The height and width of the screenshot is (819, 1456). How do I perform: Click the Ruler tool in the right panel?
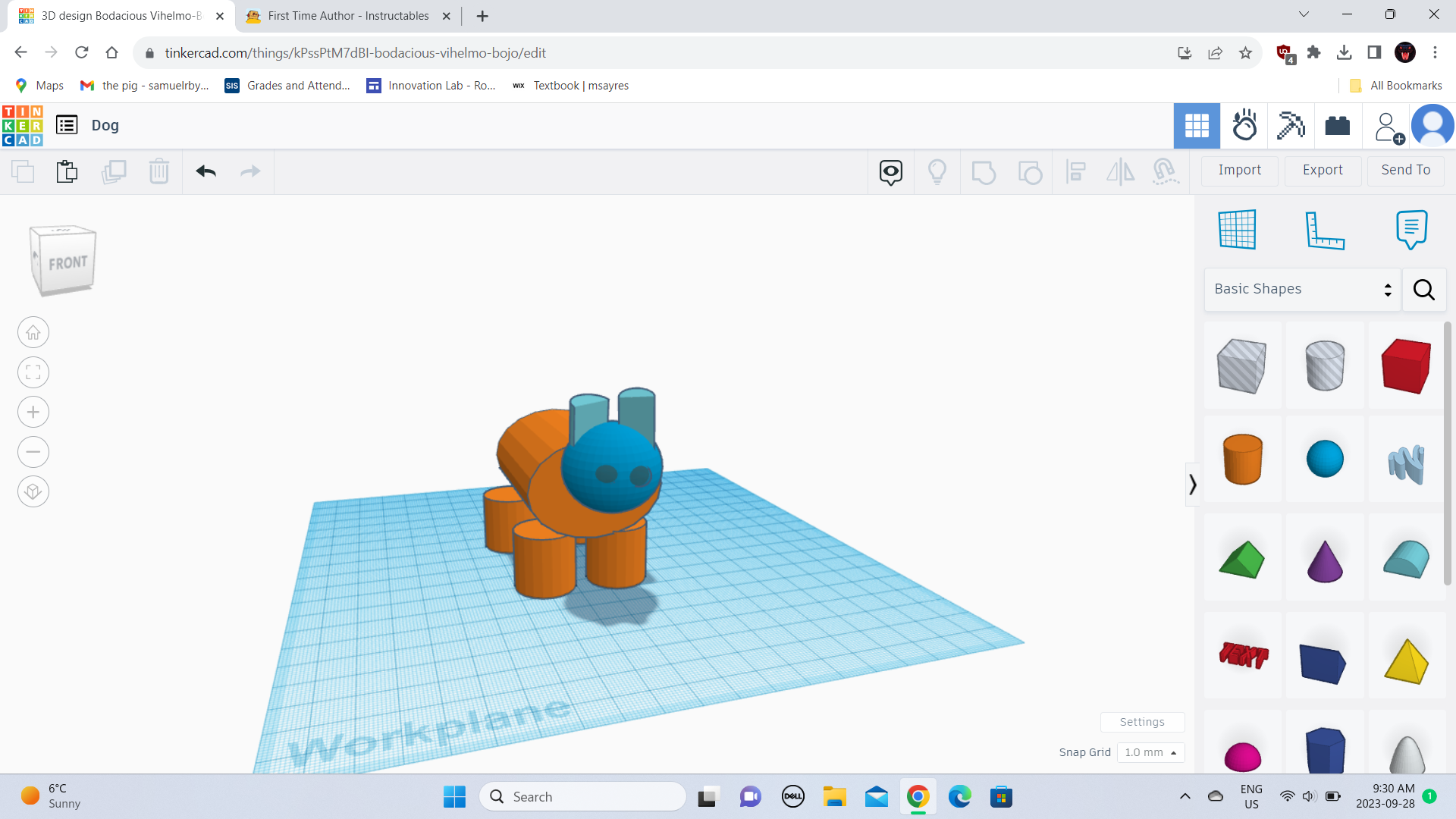click(x=1326, y=230)
